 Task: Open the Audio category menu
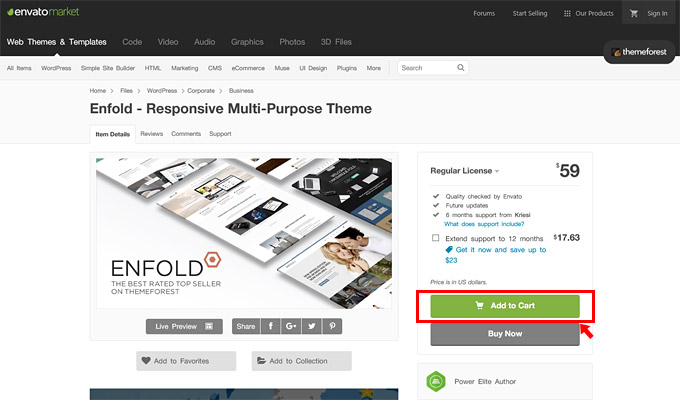[x=204, y=42]
